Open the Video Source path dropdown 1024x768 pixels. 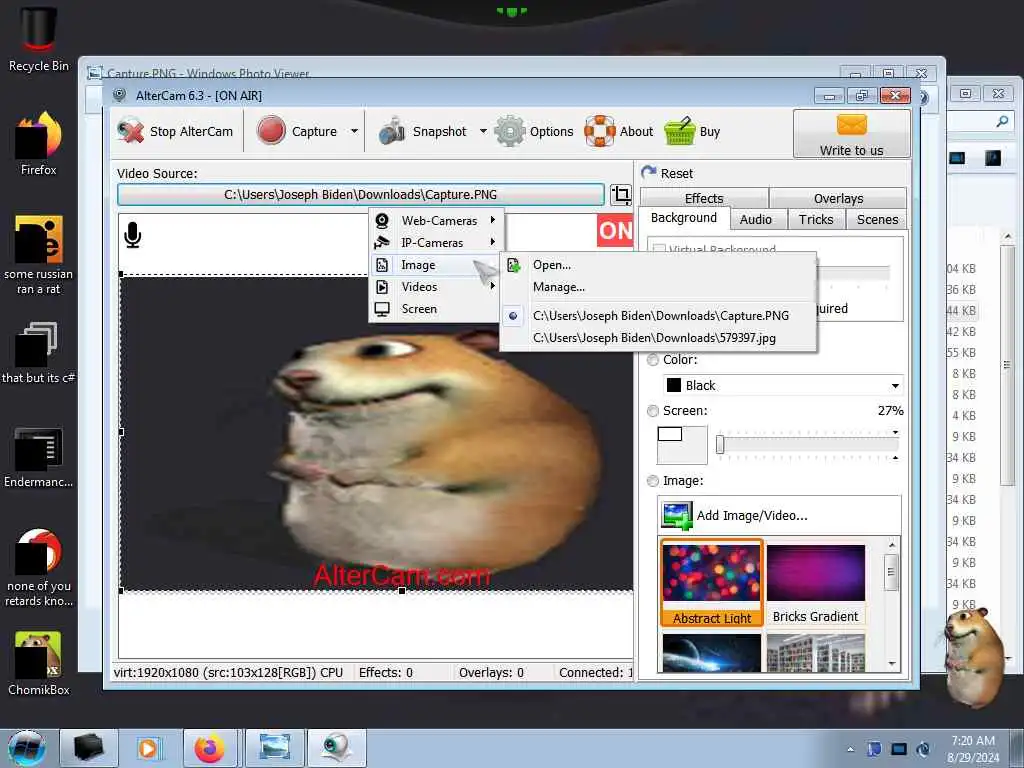(360, 195)
